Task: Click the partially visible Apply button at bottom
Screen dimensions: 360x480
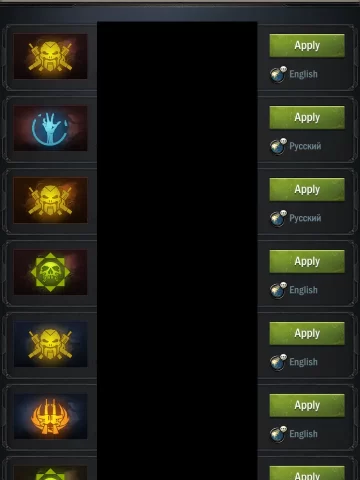Action: (x=307, y=473)
